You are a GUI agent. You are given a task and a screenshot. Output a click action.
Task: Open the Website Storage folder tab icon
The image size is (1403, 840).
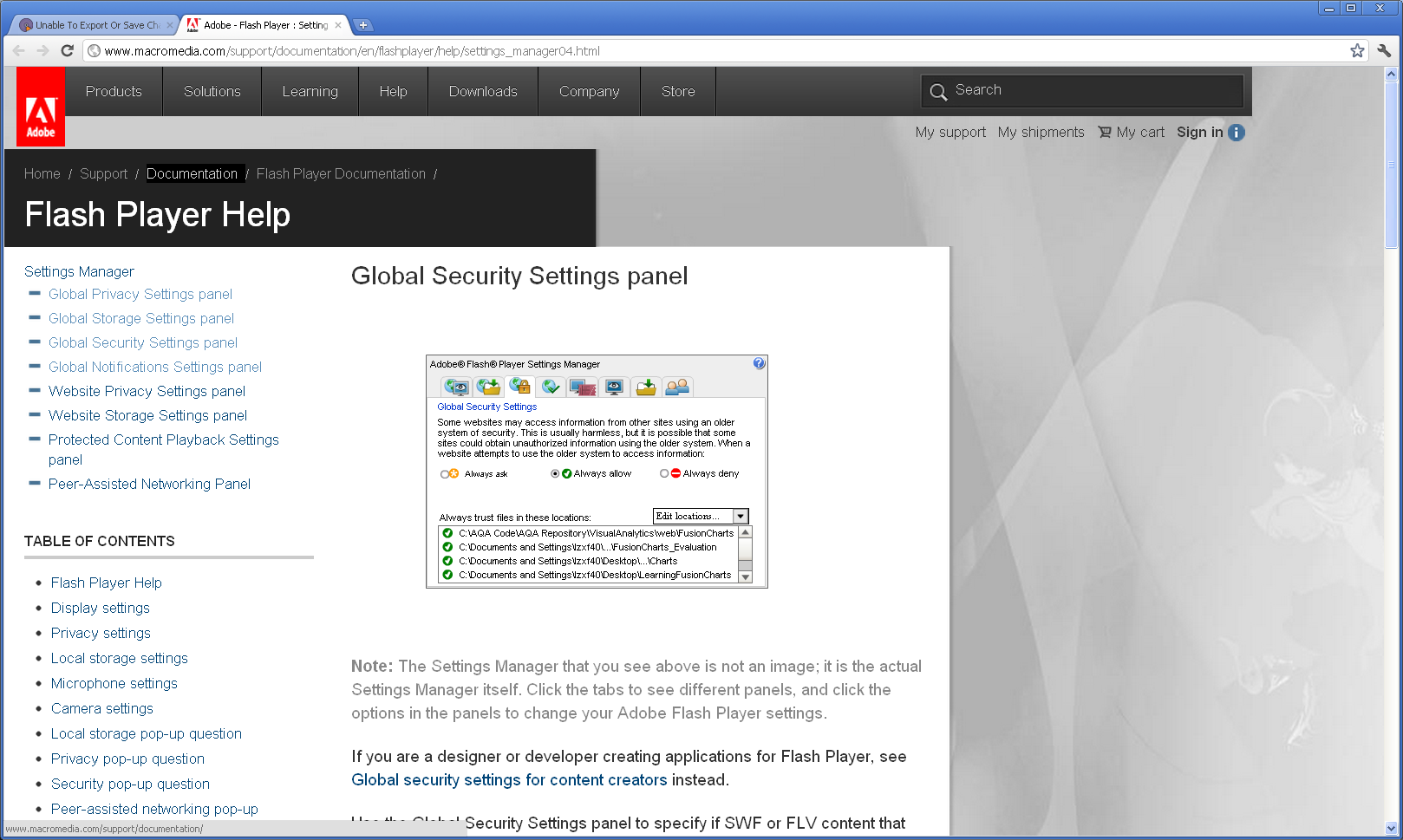coord(645,387)
